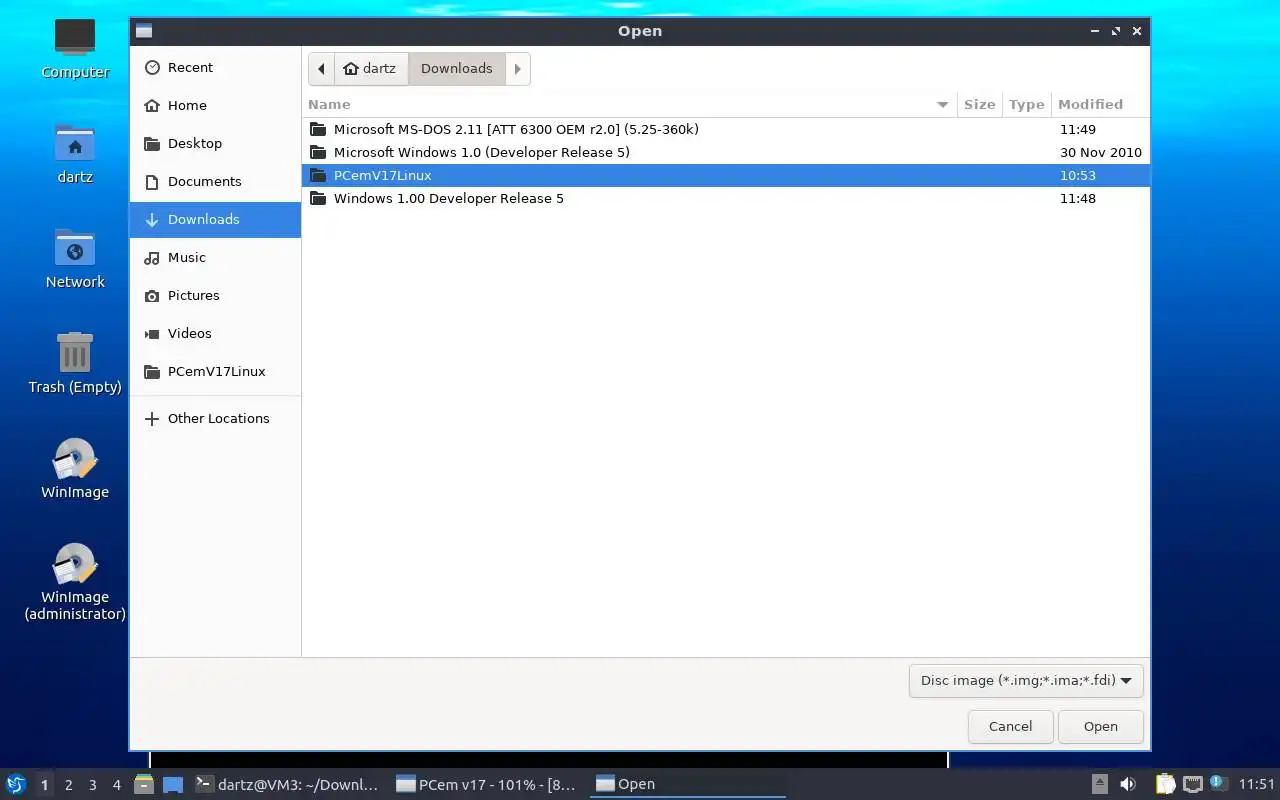This screenshot has height=800, width=1280.
Task: Launch WinImage desktop icon
Action: (x=75, y=469)
